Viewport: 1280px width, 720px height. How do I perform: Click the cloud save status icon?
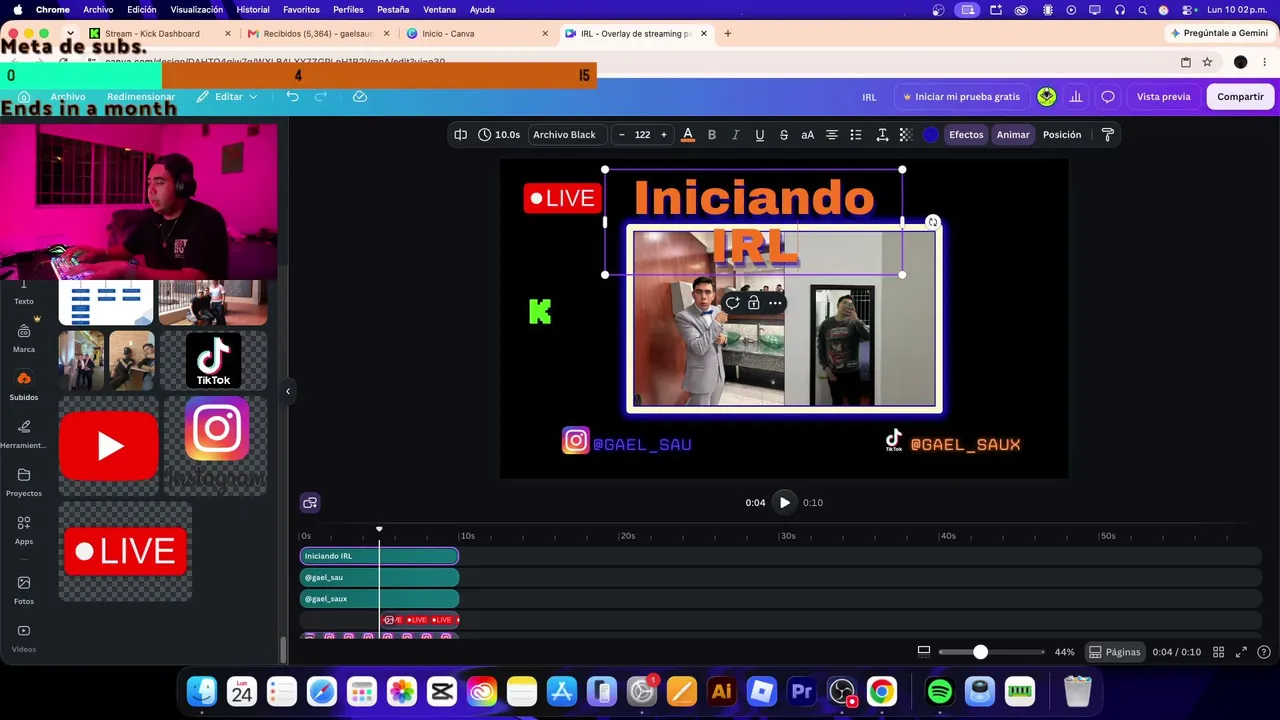(360, 97)
